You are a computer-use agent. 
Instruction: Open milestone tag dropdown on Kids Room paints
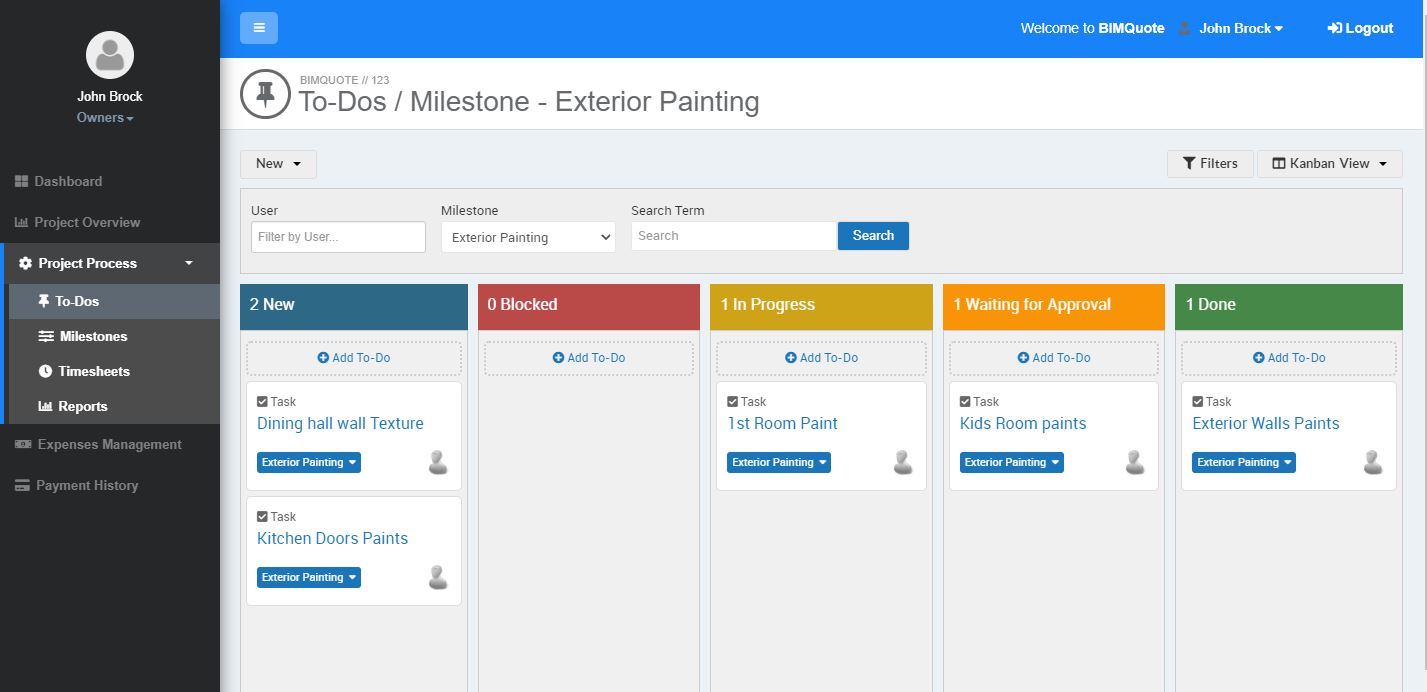point(1012,462)
